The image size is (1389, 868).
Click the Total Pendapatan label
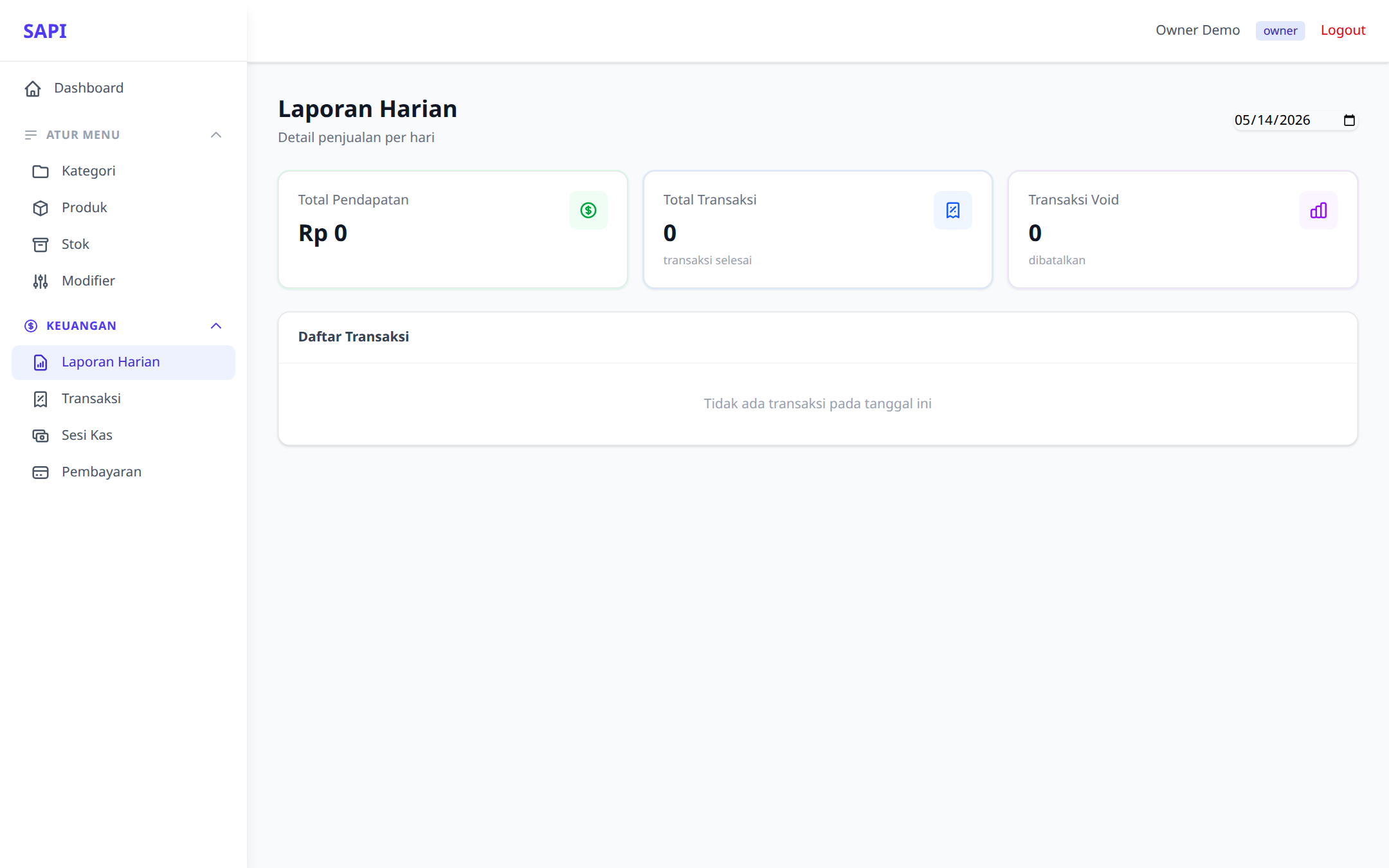tap(353, 200)
